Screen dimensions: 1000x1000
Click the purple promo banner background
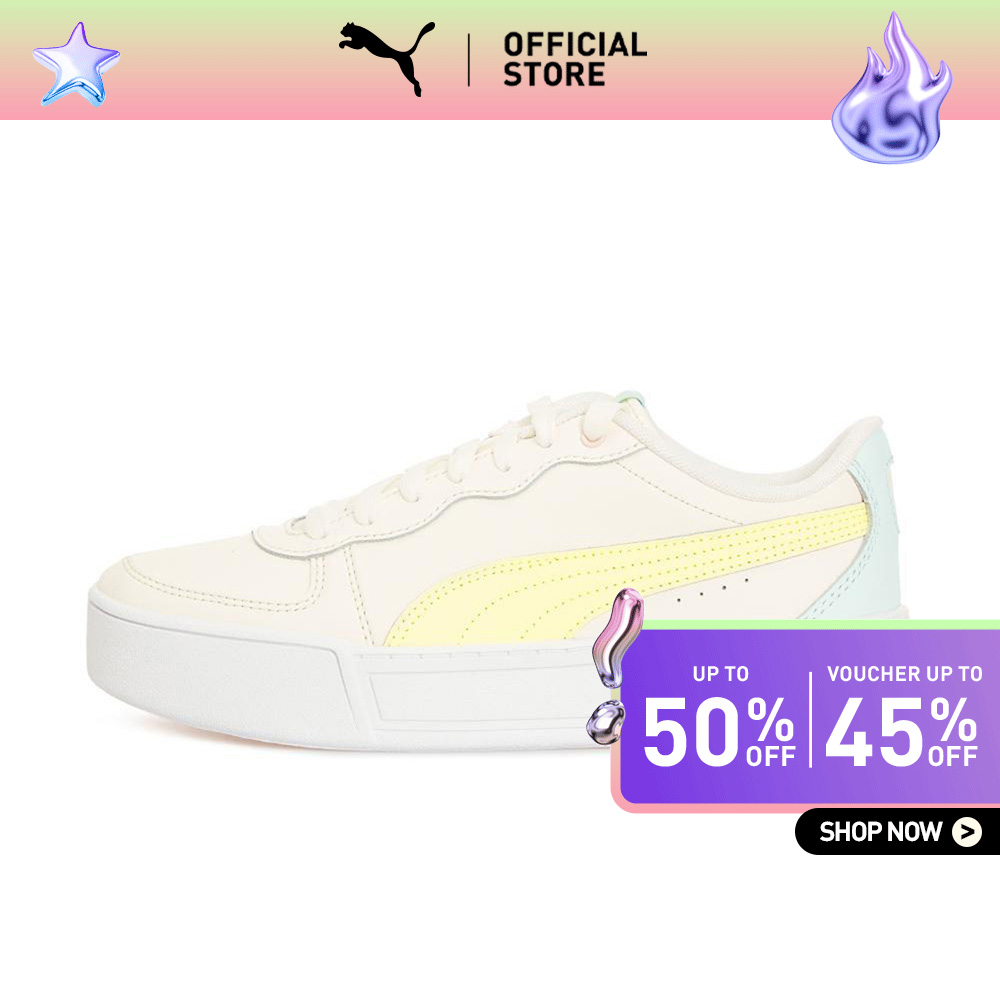click(810, 717)
